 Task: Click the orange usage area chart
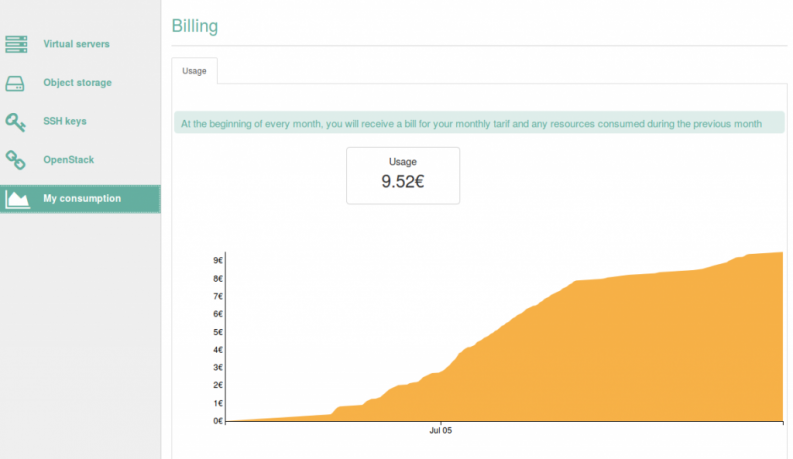point(600,360)
